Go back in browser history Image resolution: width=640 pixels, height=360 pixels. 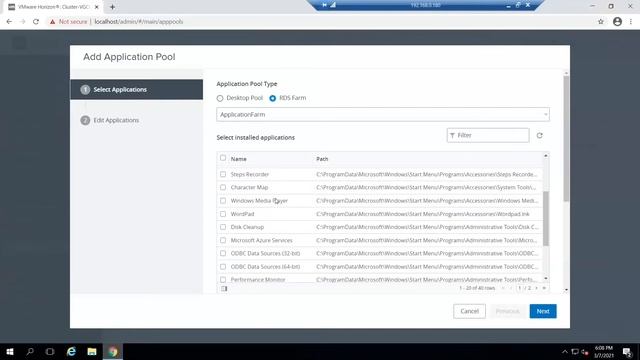[x=9, y=22]
